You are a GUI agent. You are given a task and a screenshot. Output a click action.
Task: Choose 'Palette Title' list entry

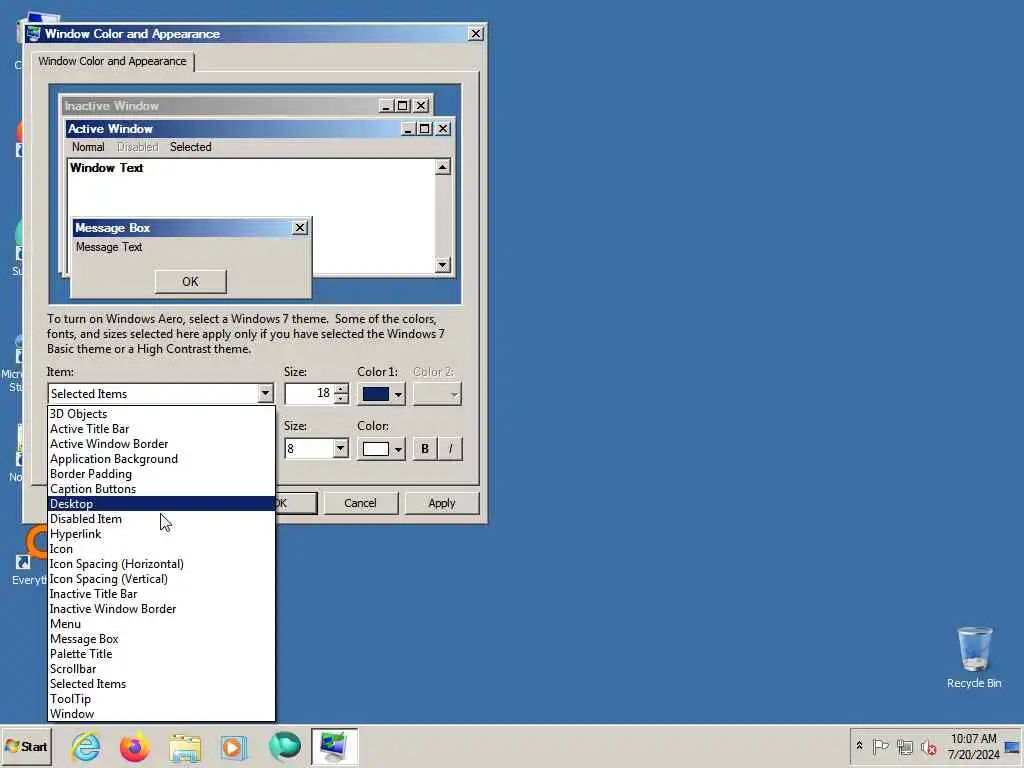pyautogui.click(x=161, y=654)
